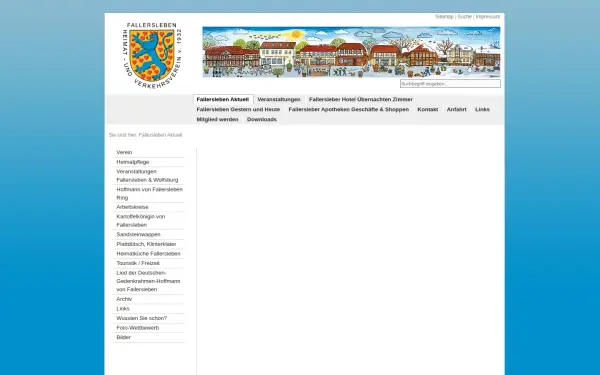Open Fallersleber Apotheken Geschäfte & Shoppen
The width and height of the screenshot is (600, 375).
(349, 109)
